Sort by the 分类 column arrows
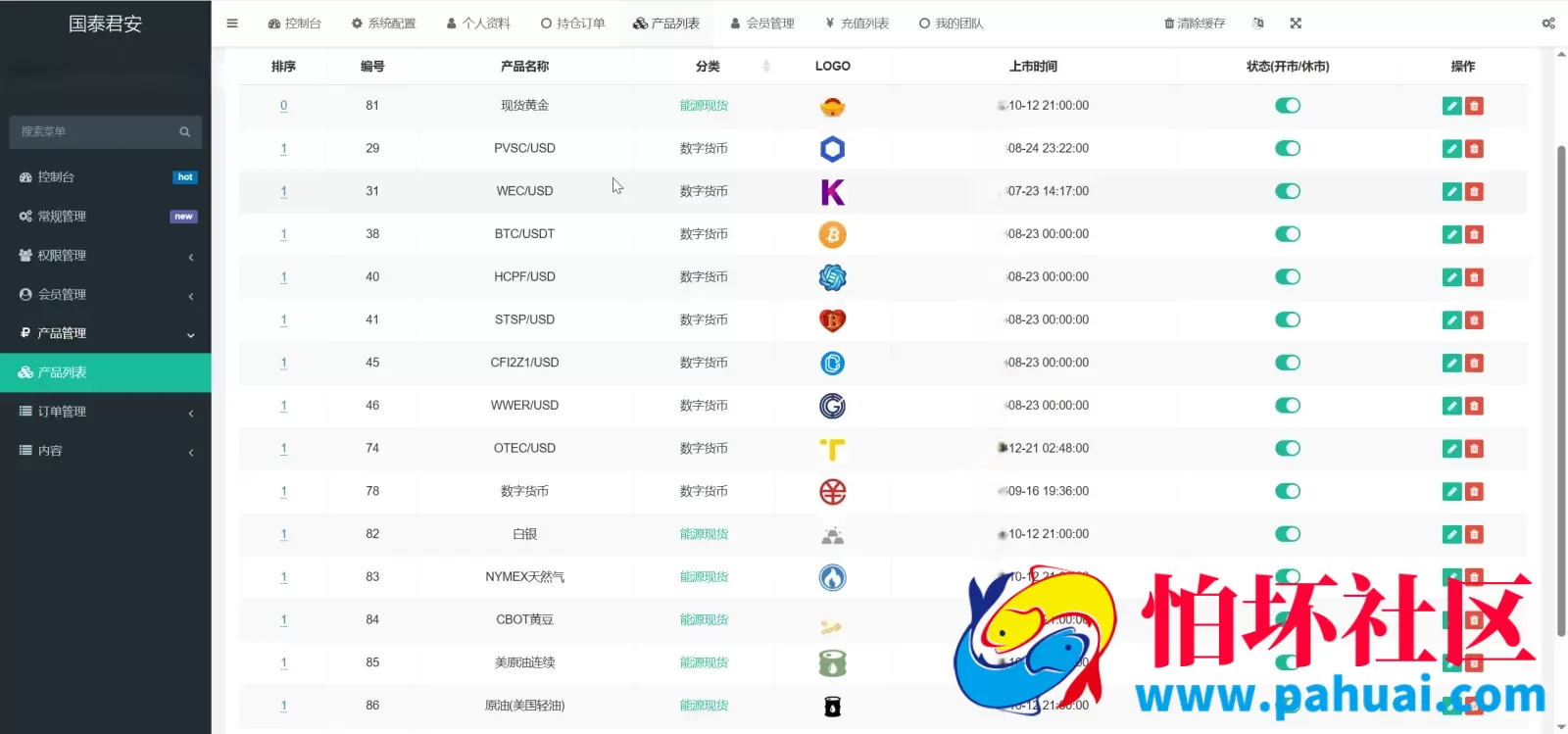Viewport: 1568px width, 734px height. pos(766,67)
